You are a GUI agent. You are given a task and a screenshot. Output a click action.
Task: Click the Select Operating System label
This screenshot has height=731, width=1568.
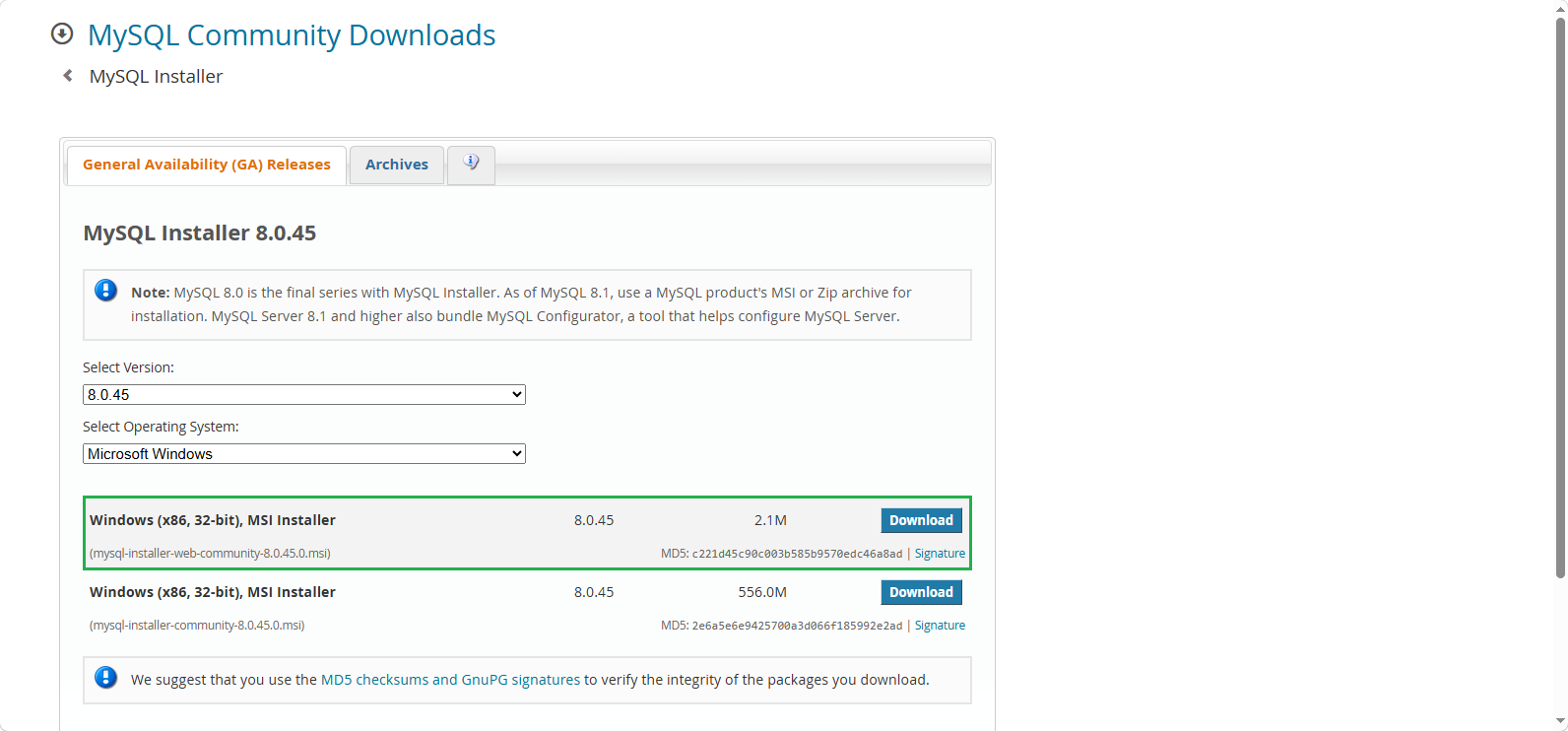(161, 427)
